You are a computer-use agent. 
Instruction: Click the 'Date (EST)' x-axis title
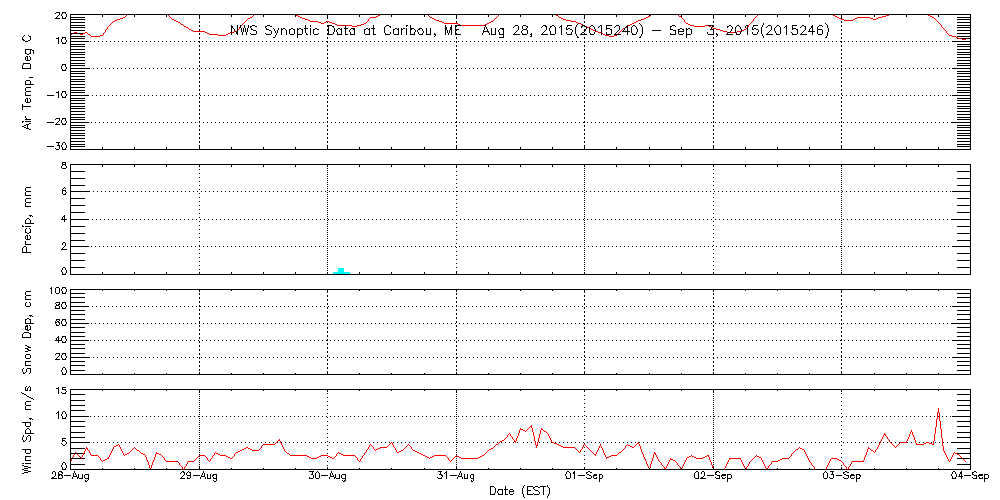click(x=520, y=491)
